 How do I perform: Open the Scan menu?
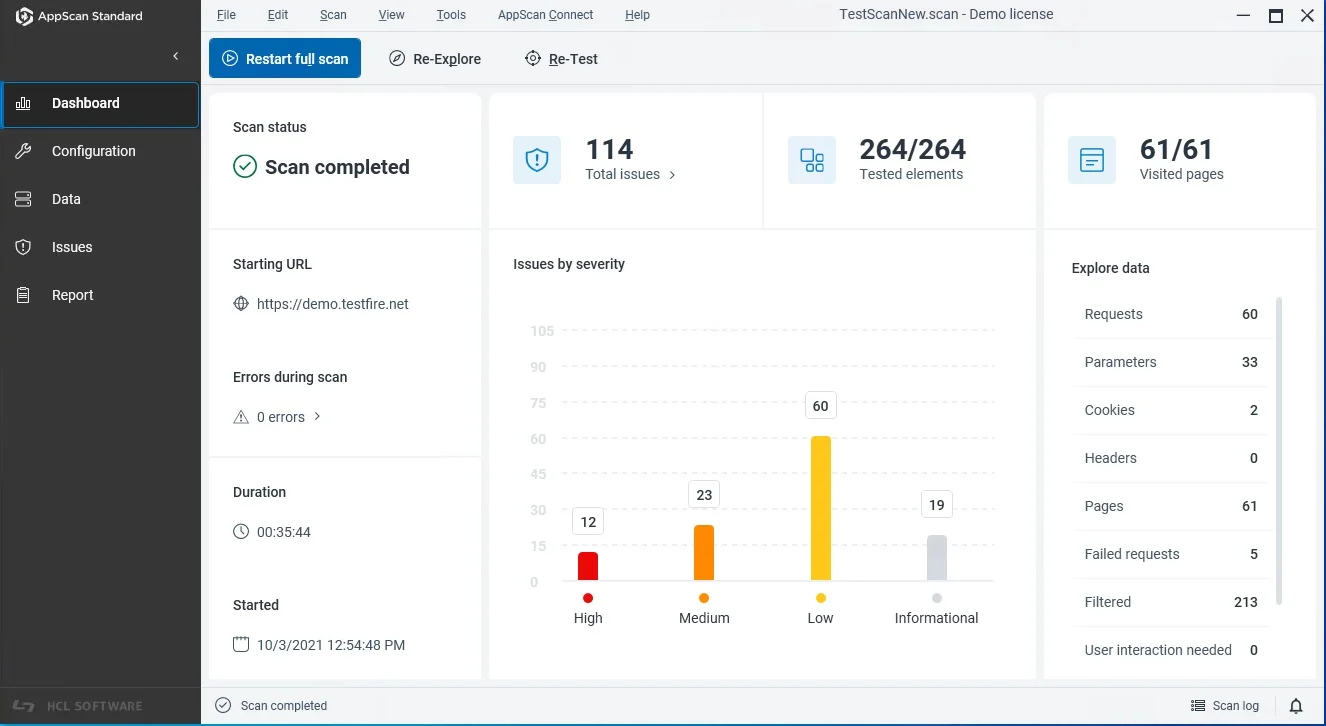(x=332, y=14)
